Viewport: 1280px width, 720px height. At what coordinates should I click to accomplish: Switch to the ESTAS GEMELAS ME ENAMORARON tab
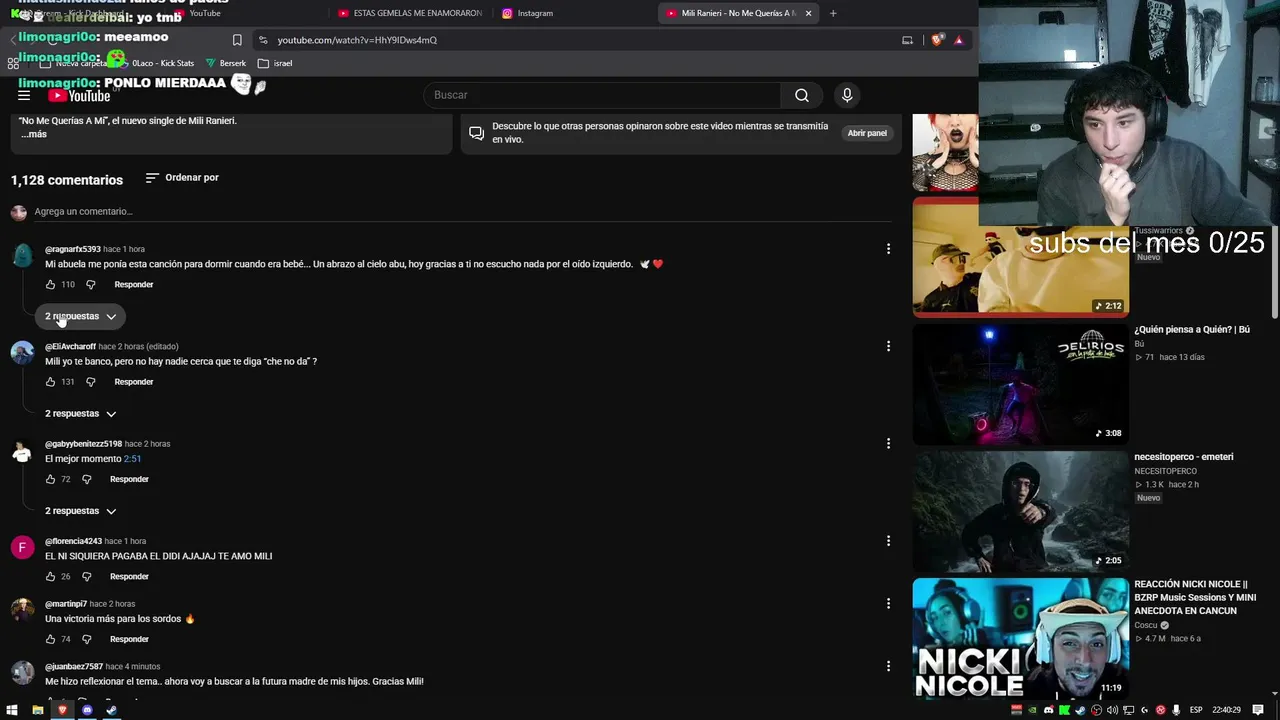pos(410,13)
